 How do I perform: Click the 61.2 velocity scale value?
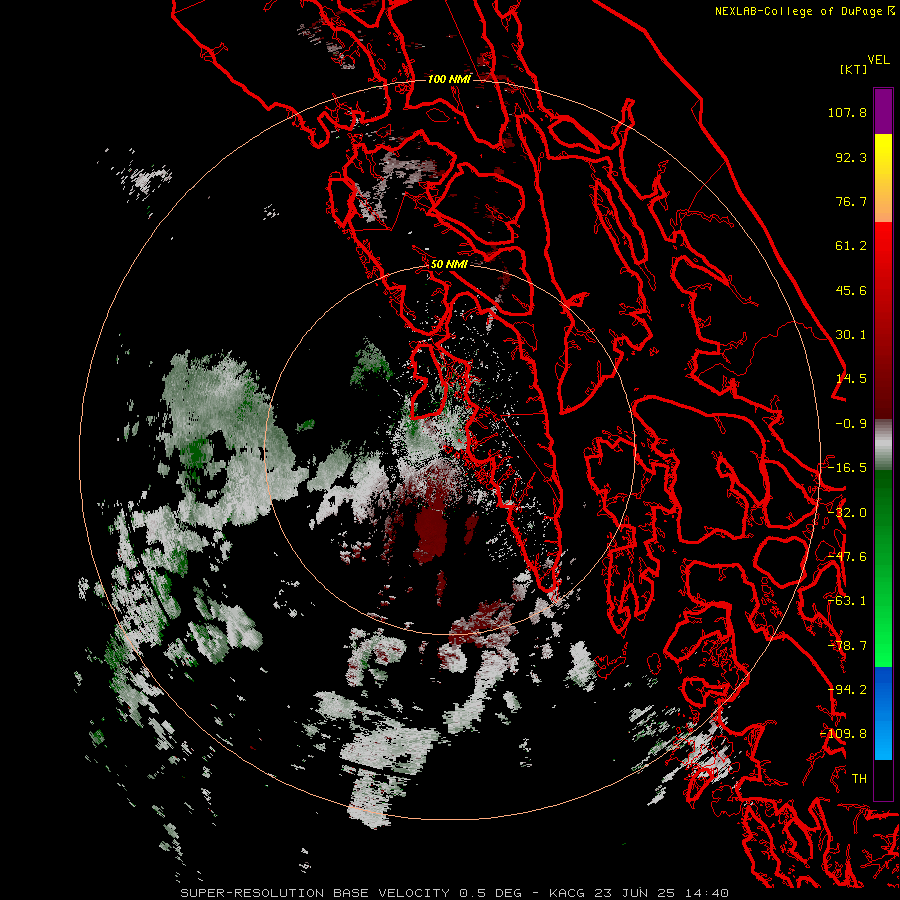pos(851,246)
